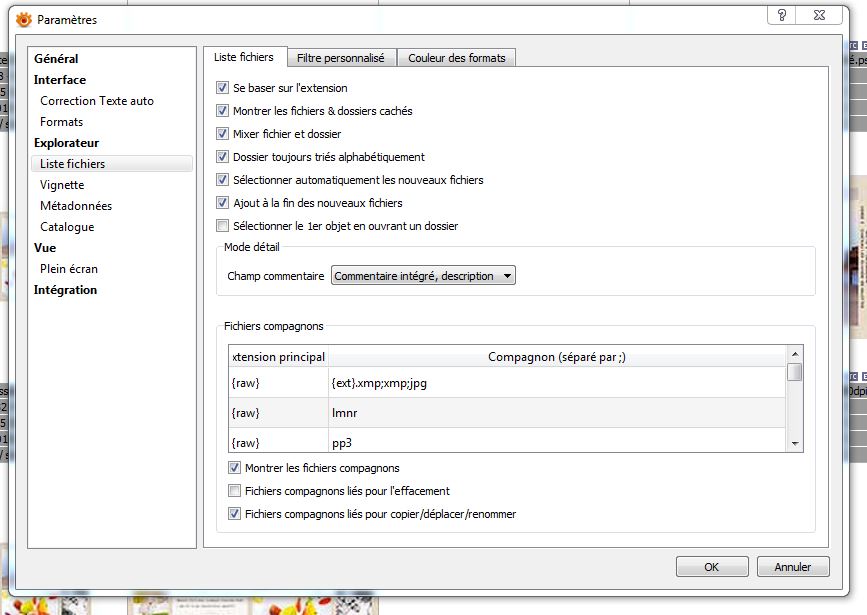Uncheck "Mixer fichier et dossier"
Viewport: 867px width, 615px height.
(222, 133)
